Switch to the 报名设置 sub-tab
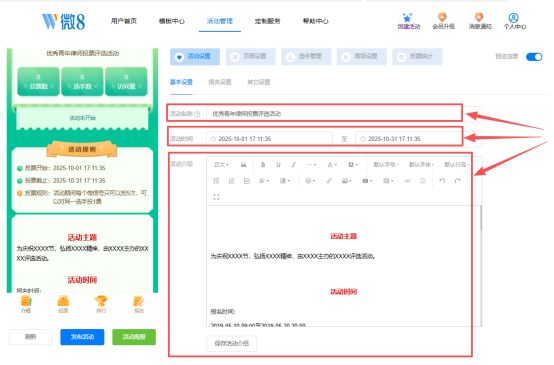The height and width of the screenshot is (365, 554). pyautogui.click(x=220, y=82)
